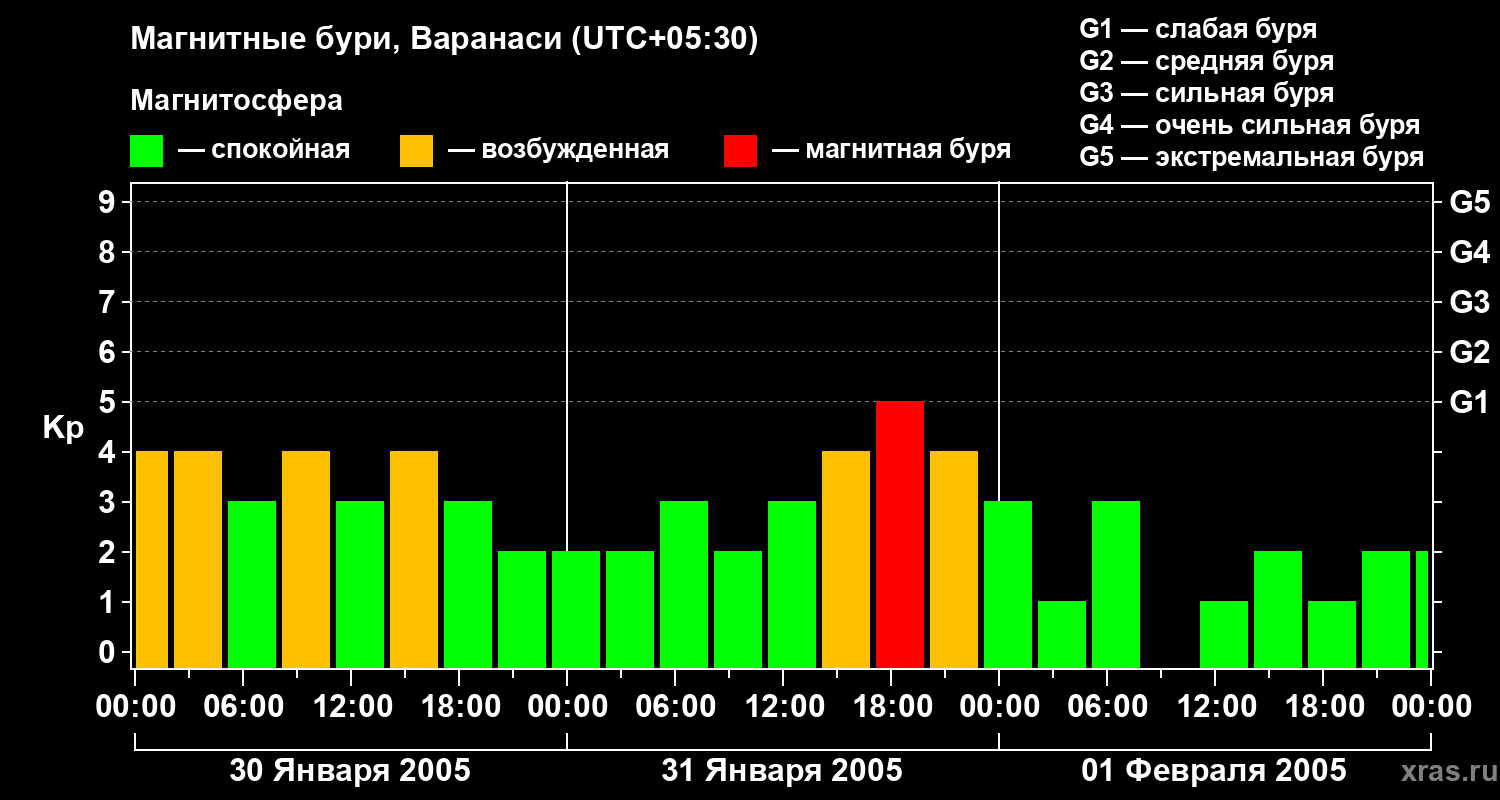Viewport: 1500px width, 800px height.
Task: Click the green 12:00–15:00 bar on 30 January
Action: click(360, 585)
